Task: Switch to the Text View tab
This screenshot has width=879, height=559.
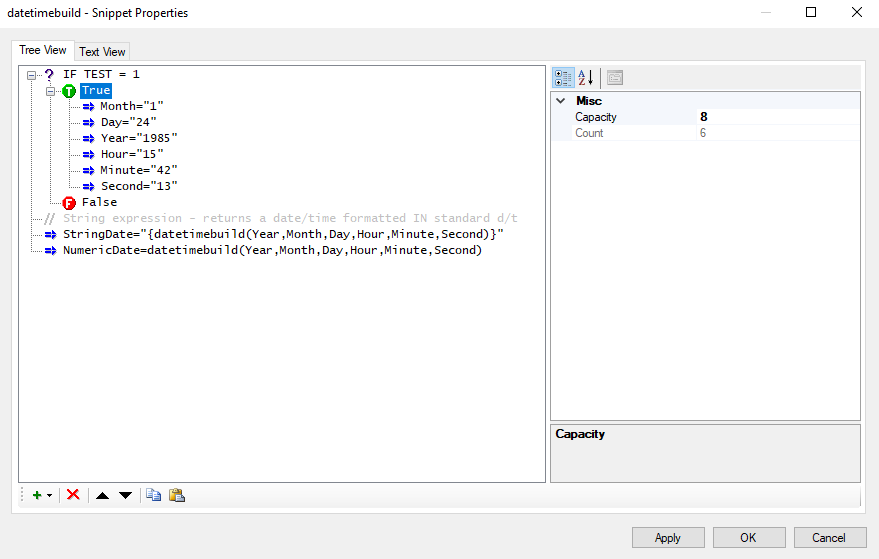Action: pyautogui.click(x=102, y=52)
